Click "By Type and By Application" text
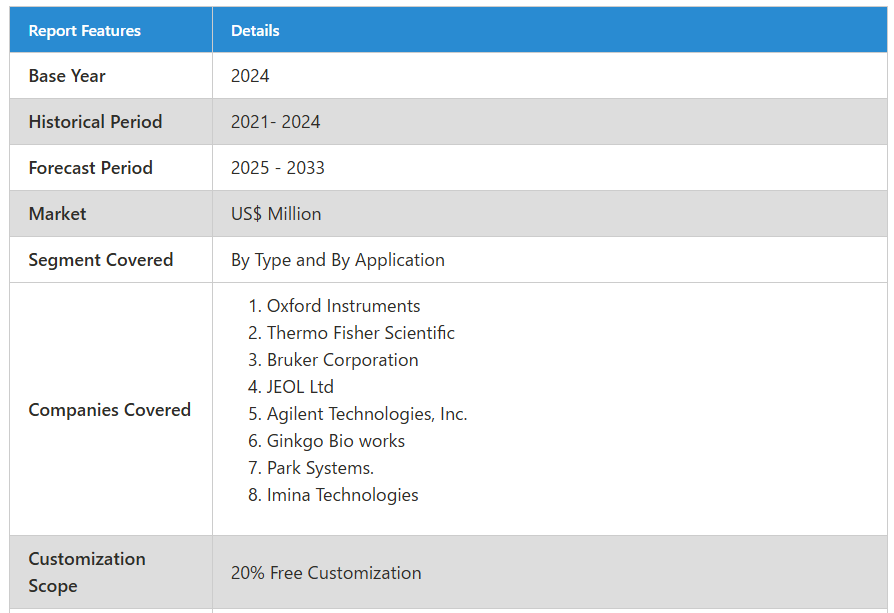 338,260
